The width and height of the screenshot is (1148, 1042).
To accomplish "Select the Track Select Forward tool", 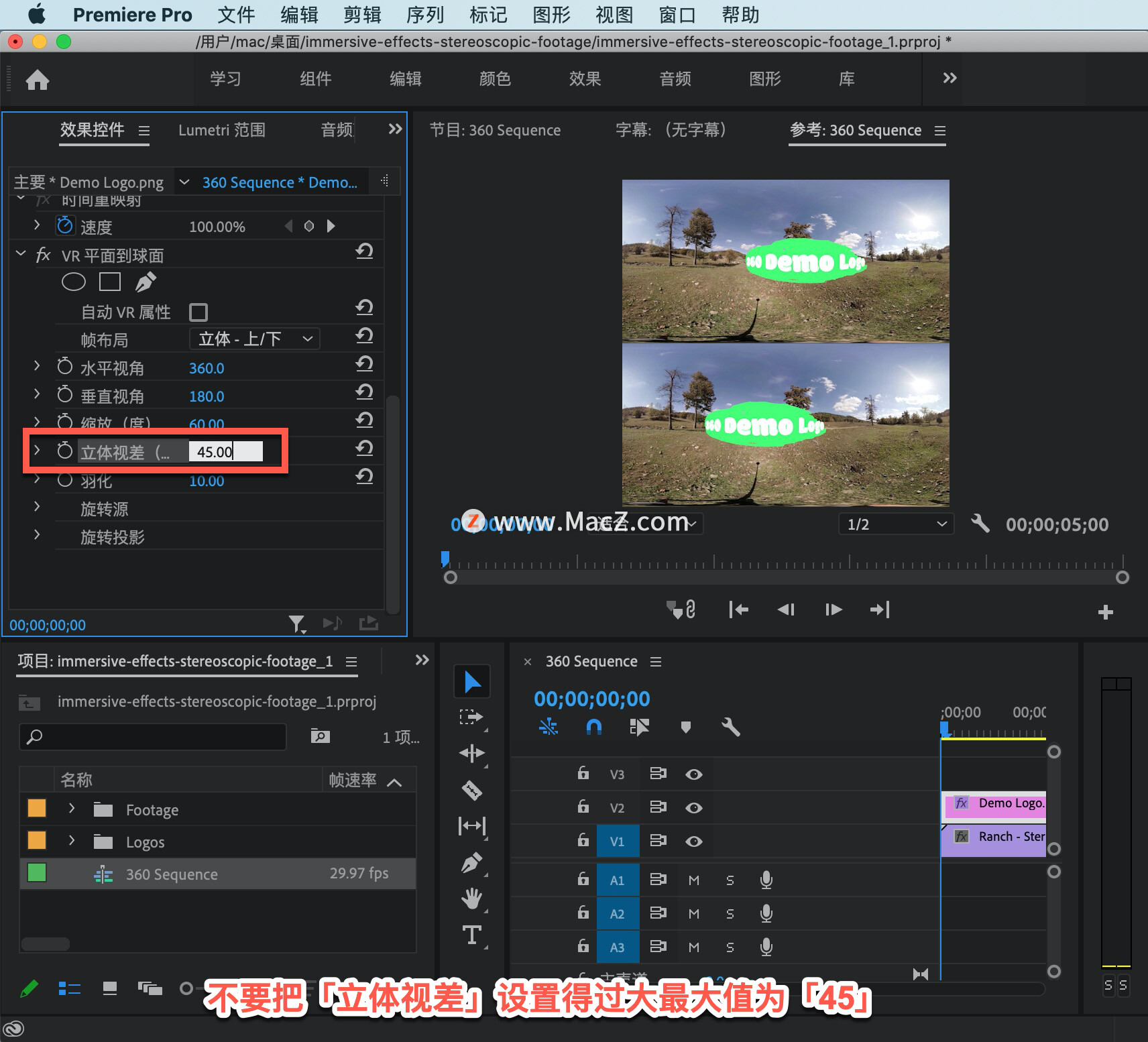I will click(x=472, y=717).
